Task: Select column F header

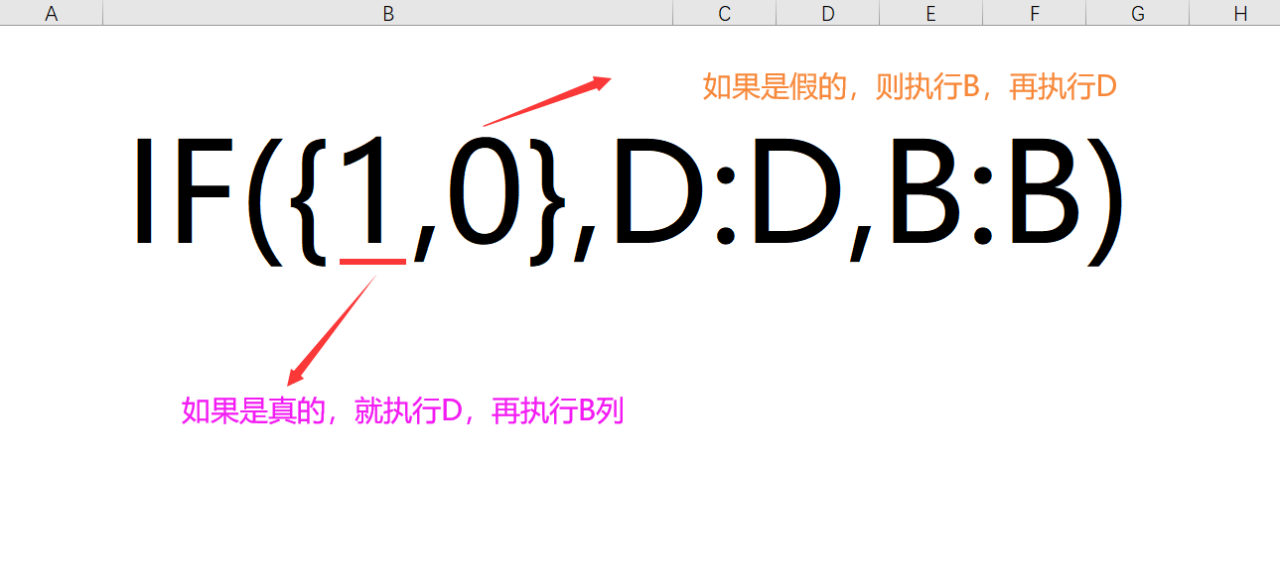Action: tap(1034, 13)
